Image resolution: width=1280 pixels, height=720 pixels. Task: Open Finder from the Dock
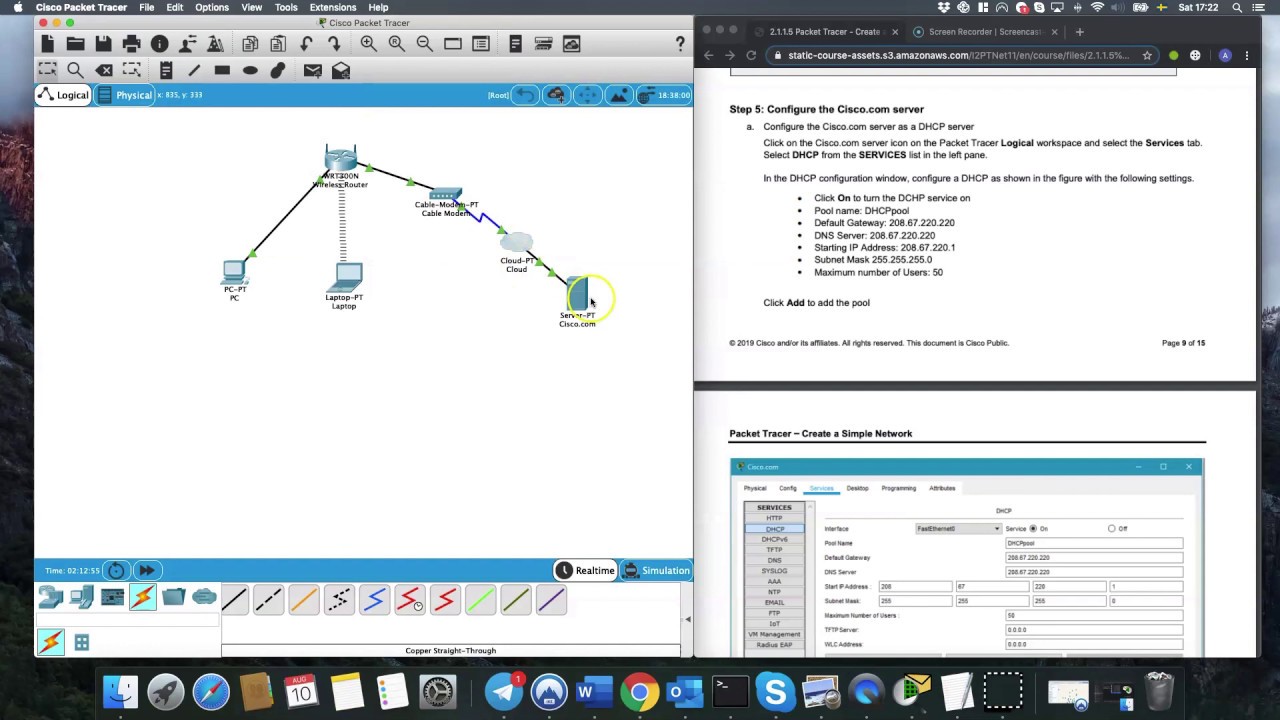pyautogui.click(x=120, y=691)
